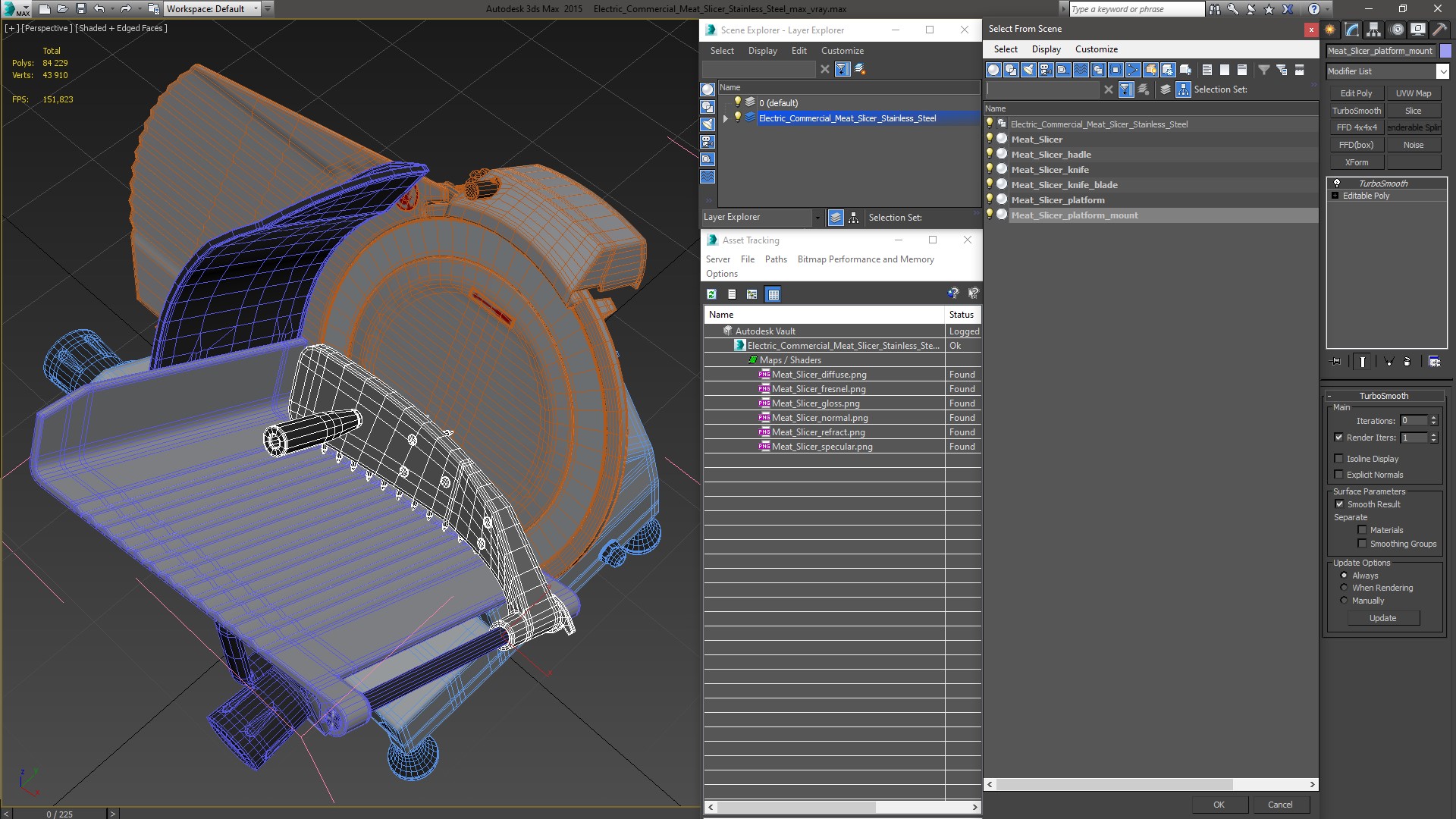The image size is (1456, 819).
Task: Select the When Rendering update option
Action: [x=1344, y=588]
